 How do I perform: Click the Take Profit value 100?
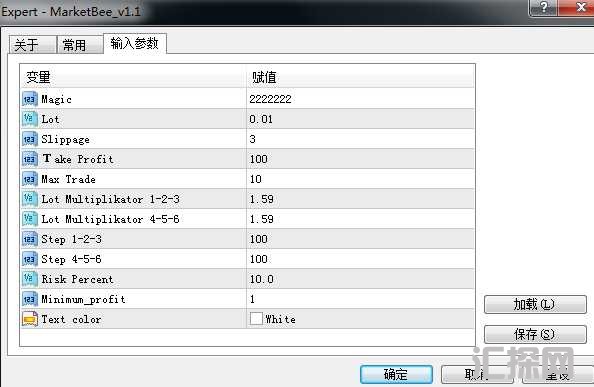point(259,159)
